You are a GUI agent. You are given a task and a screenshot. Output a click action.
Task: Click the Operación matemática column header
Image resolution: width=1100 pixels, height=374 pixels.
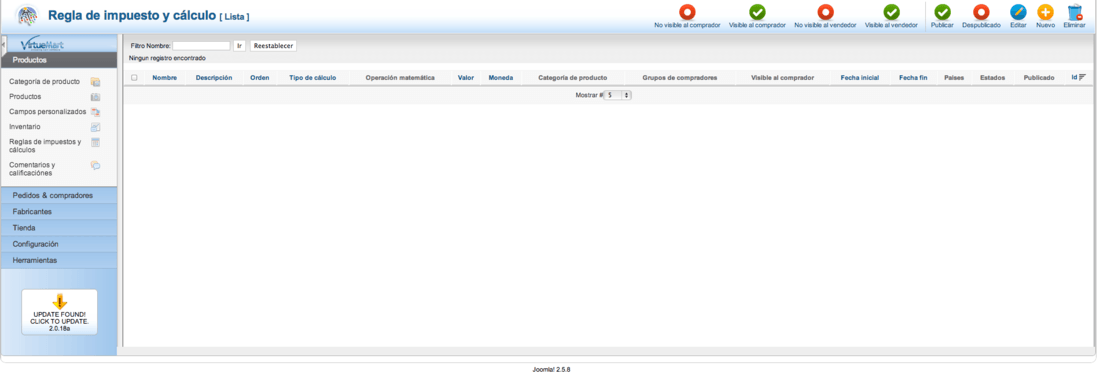tap(400, 78)
